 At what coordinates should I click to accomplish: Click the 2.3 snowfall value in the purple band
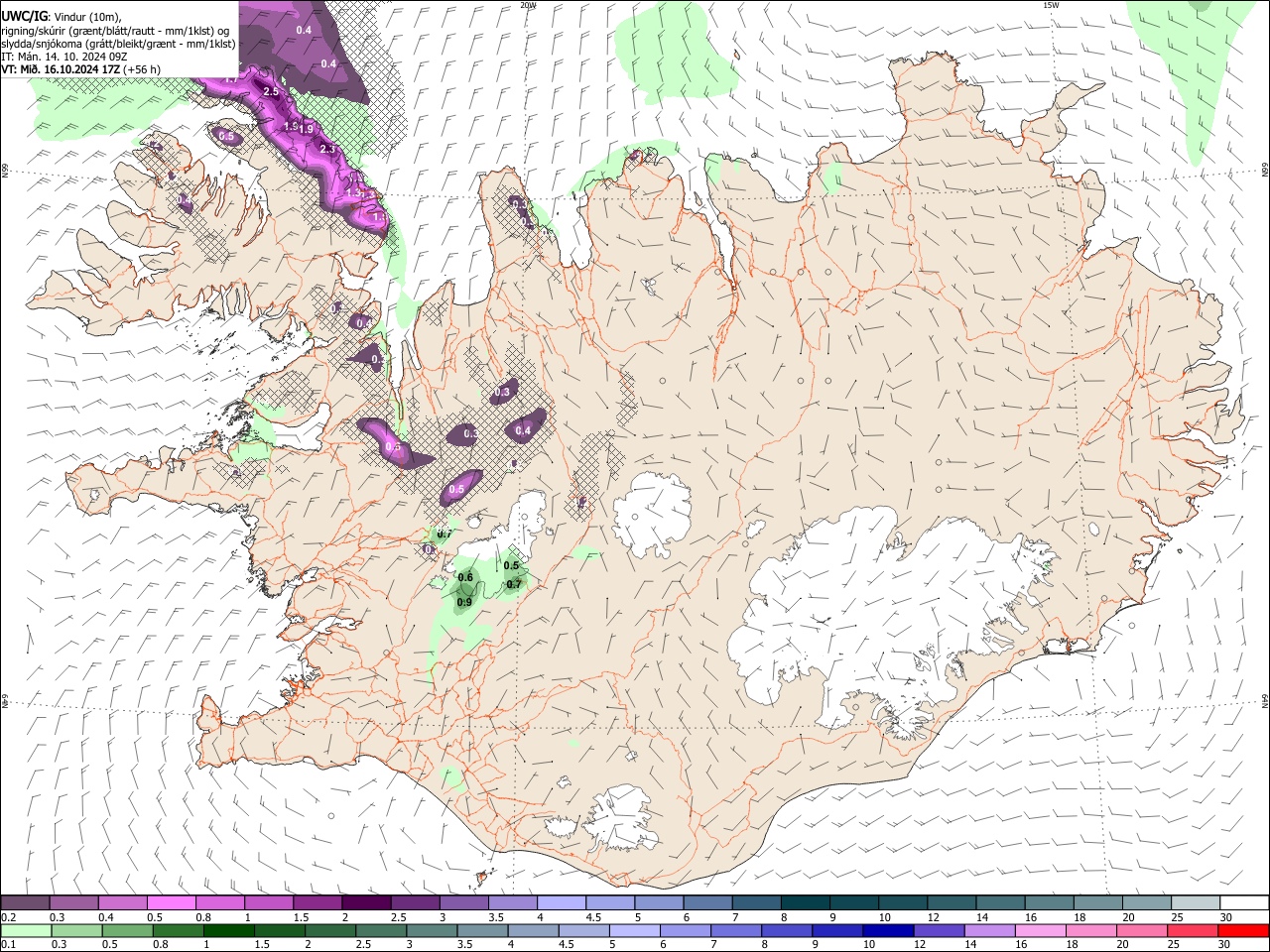(x=328, y=150)
